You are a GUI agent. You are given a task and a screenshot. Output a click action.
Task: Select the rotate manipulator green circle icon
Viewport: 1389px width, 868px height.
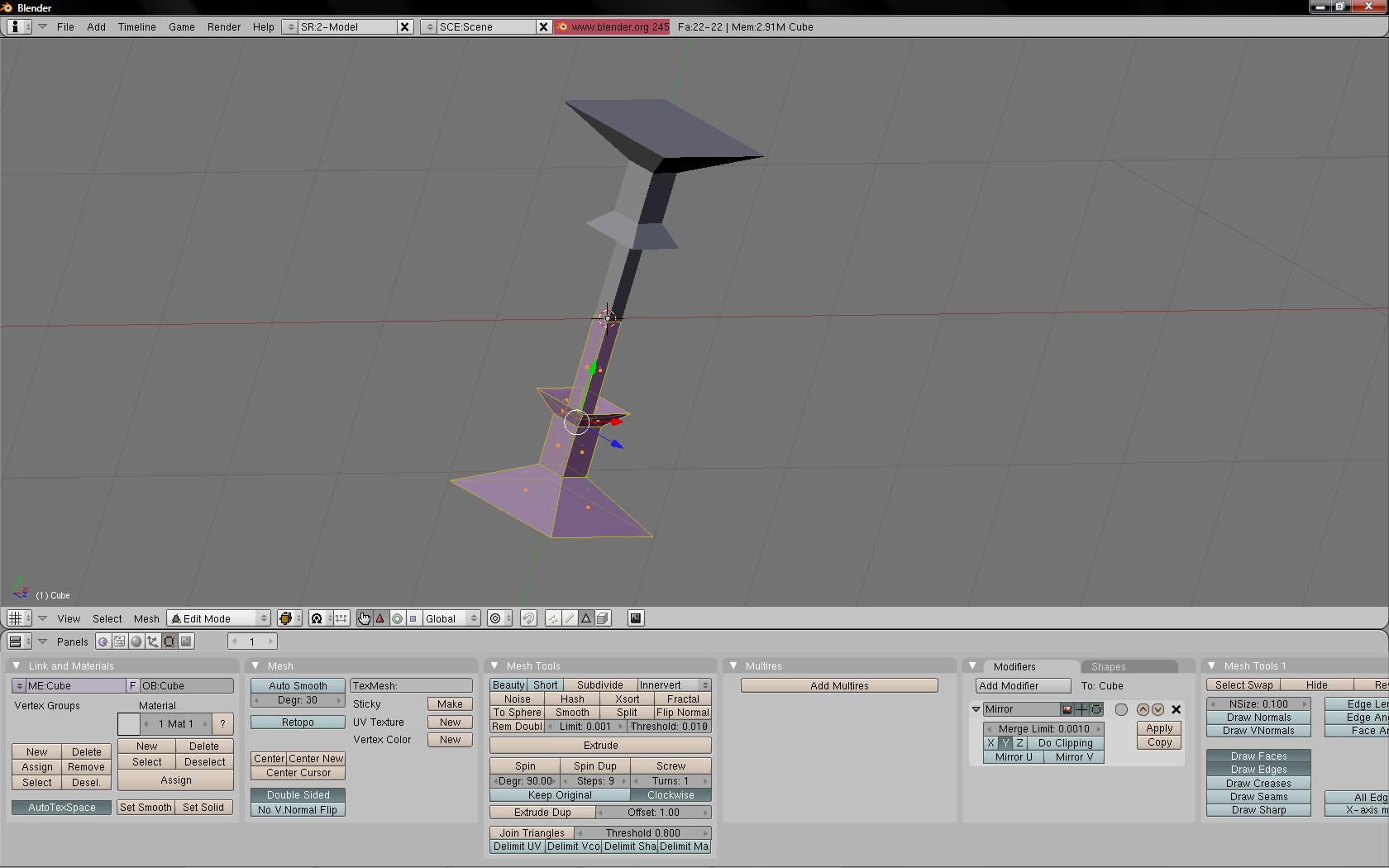click(397, 618)
